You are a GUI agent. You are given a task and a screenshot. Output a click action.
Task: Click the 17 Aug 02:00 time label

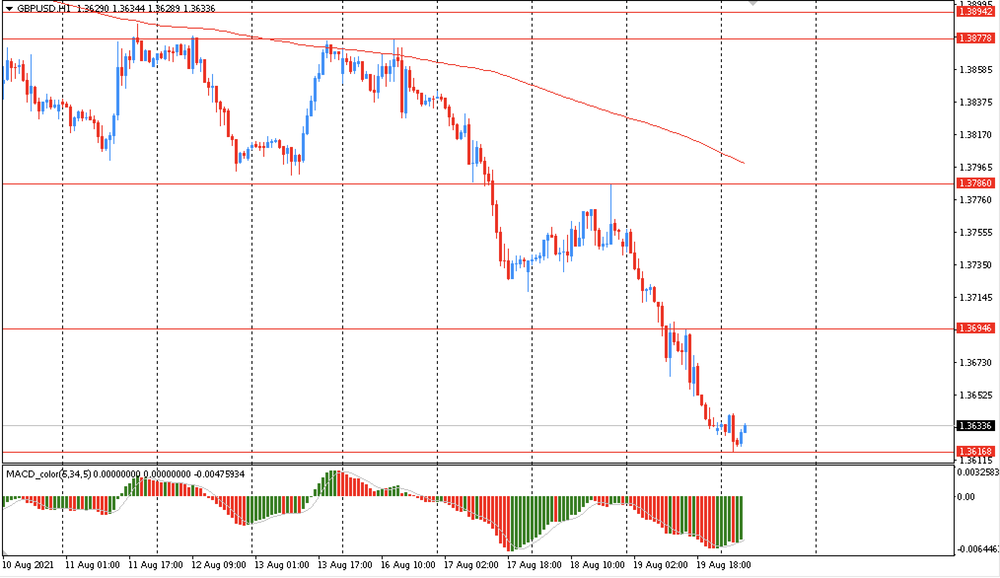click(x=471, y=565)
